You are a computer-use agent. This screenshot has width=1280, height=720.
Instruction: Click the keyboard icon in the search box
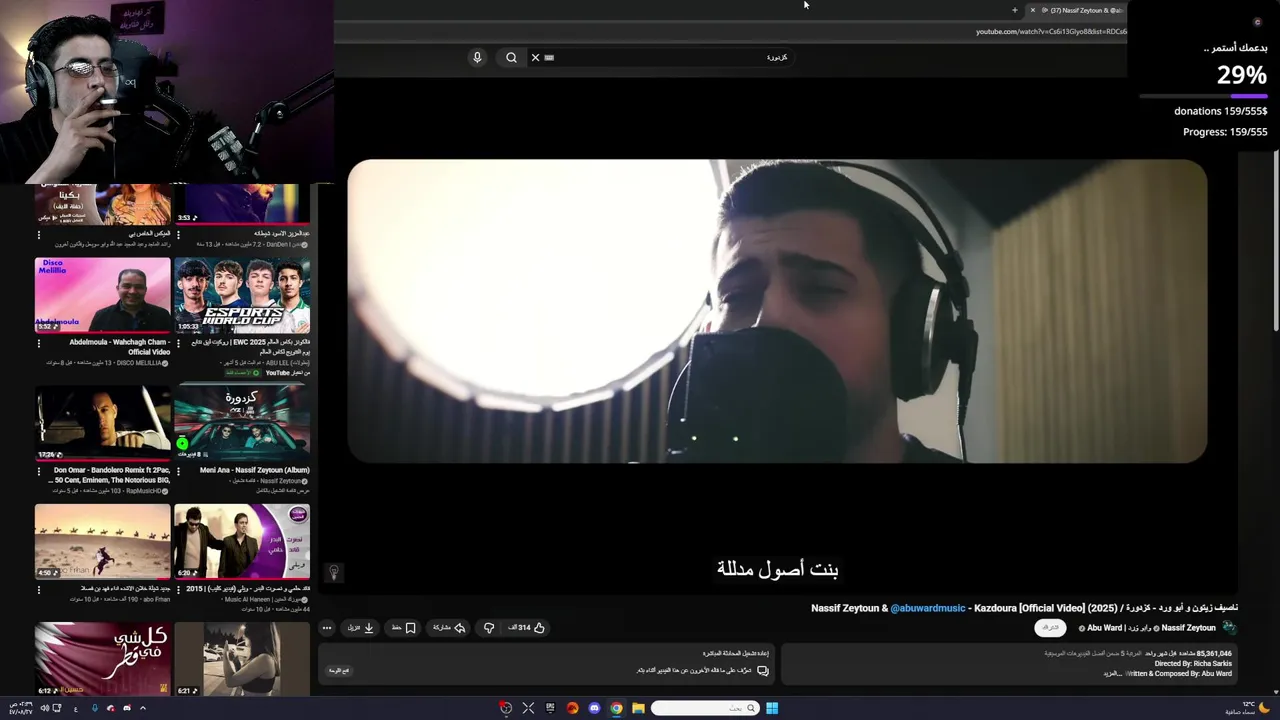click(549, 57)
